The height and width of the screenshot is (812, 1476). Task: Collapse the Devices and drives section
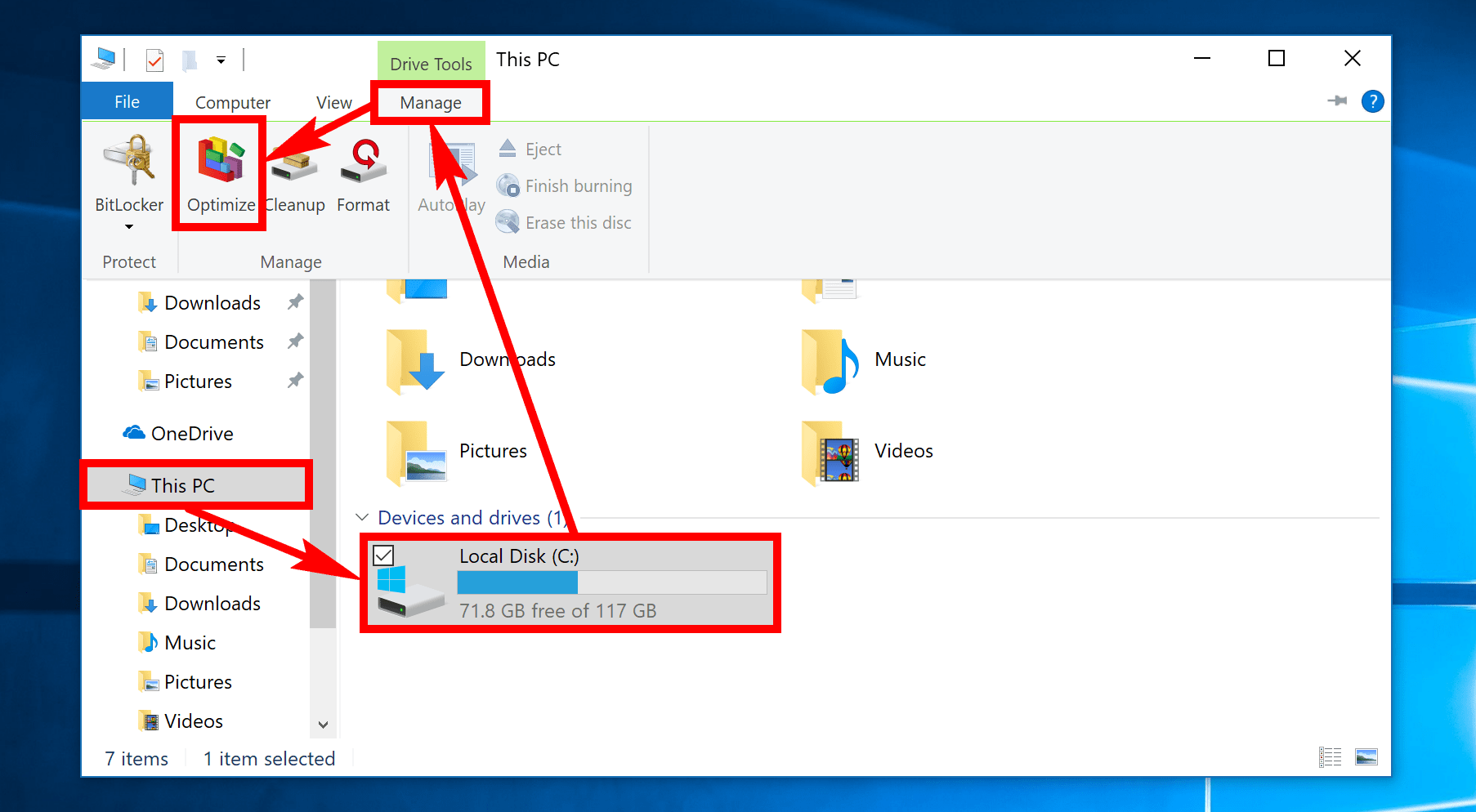click(x=362, y=517)
